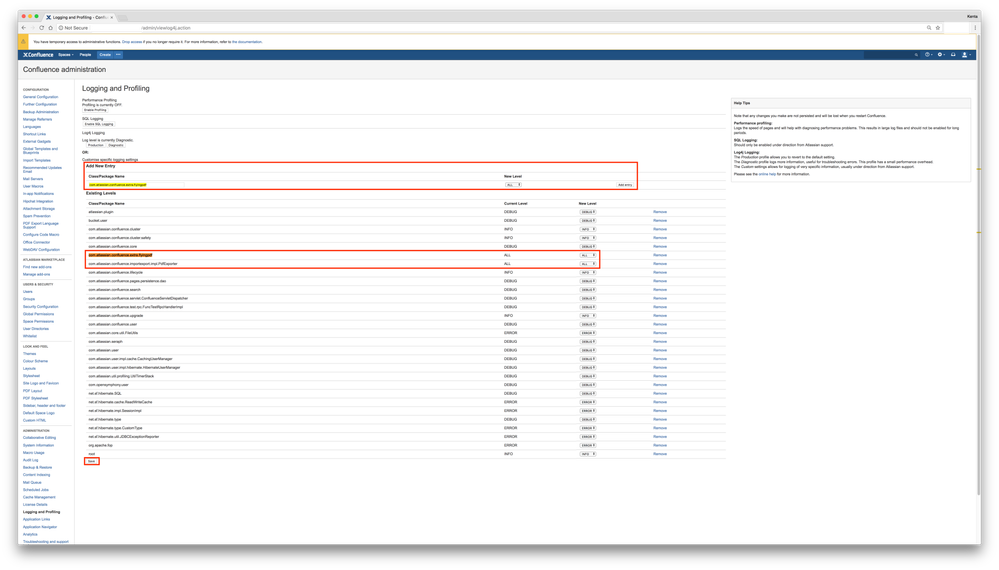Open level dropdown for root row
999x570 pixels.
pyautogui.click(x=587, y=454)
